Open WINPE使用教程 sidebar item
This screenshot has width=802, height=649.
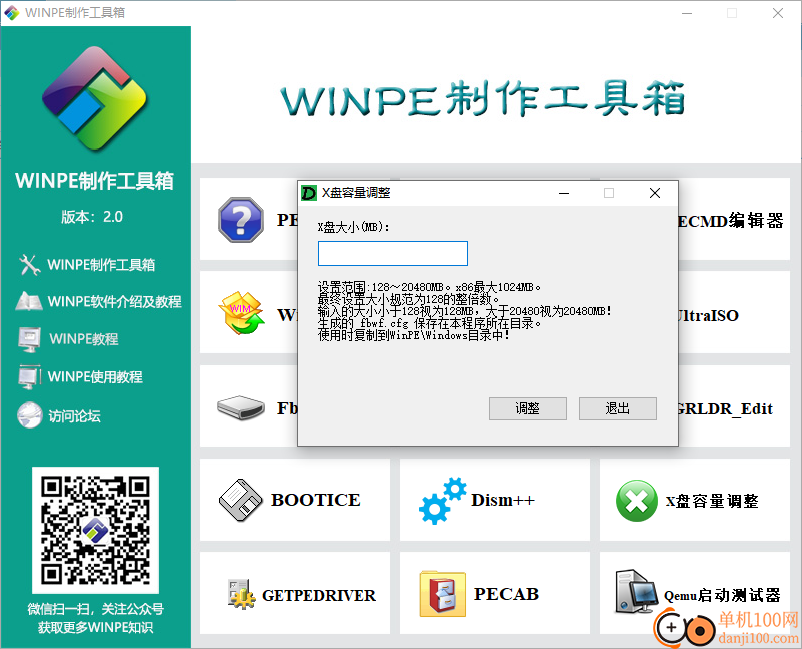click(x=95, y=376)
